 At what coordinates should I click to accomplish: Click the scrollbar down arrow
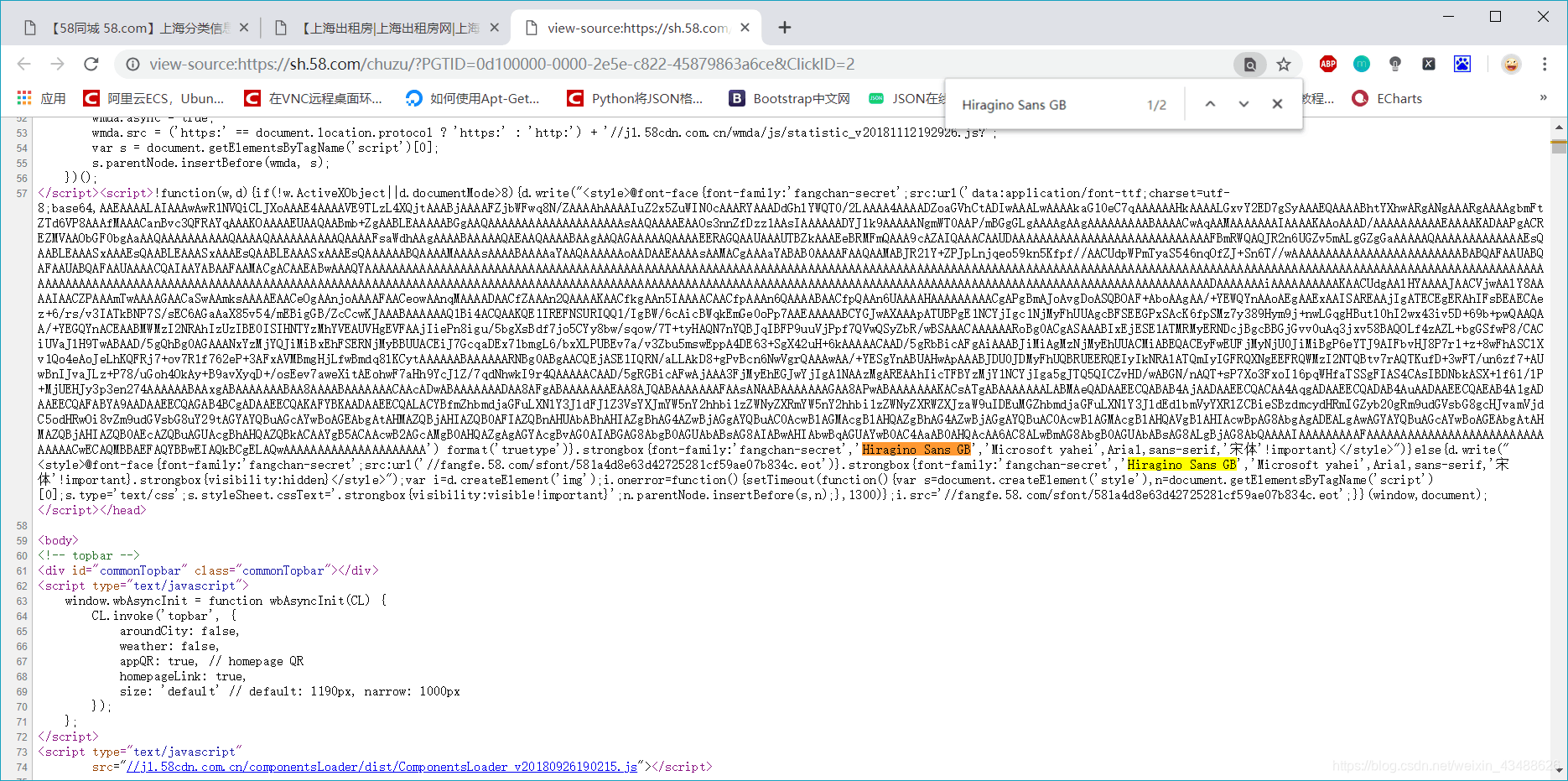tap(1559, 769)
